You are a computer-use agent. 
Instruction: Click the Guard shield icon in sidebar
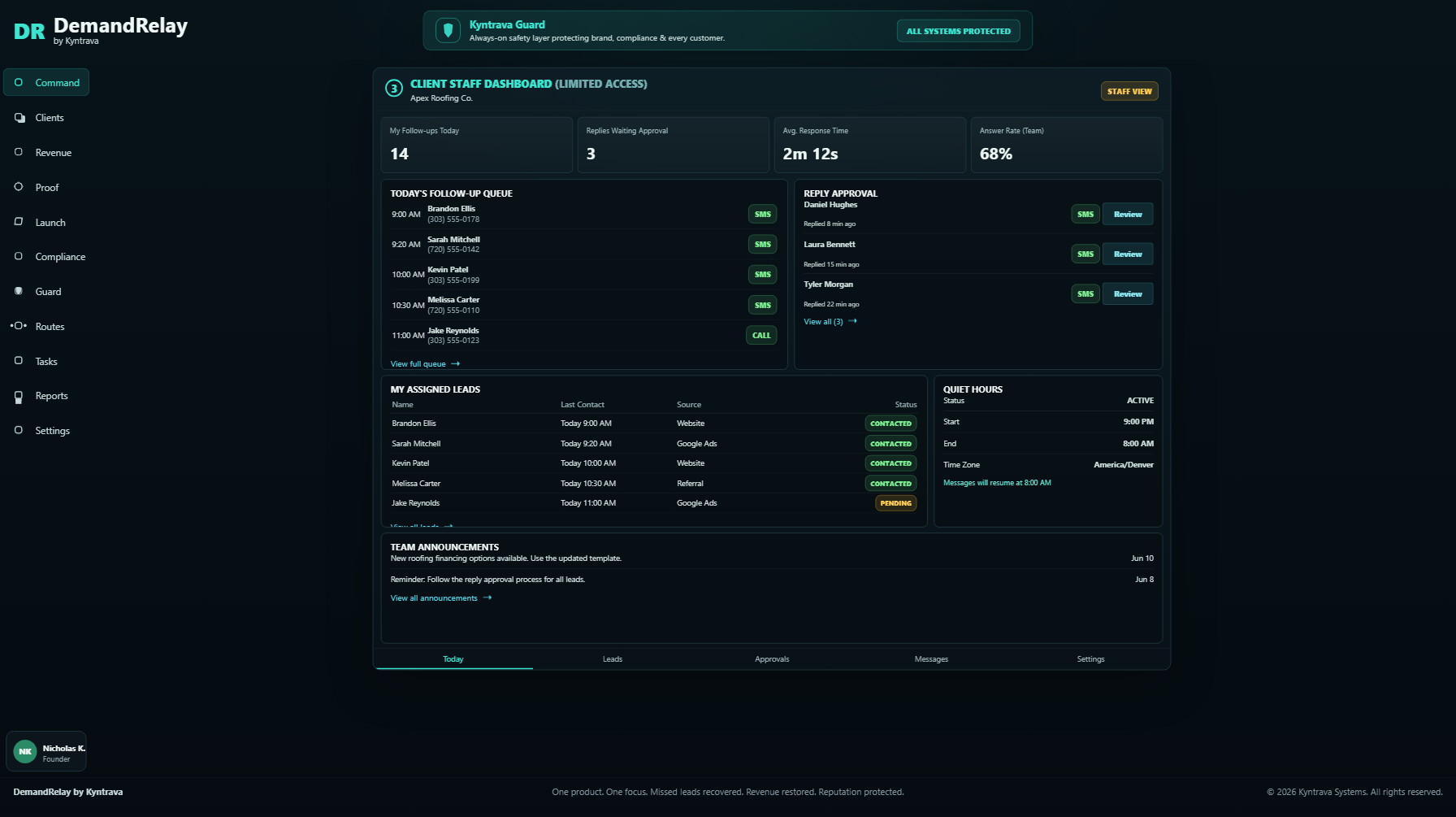pos(19,291)
